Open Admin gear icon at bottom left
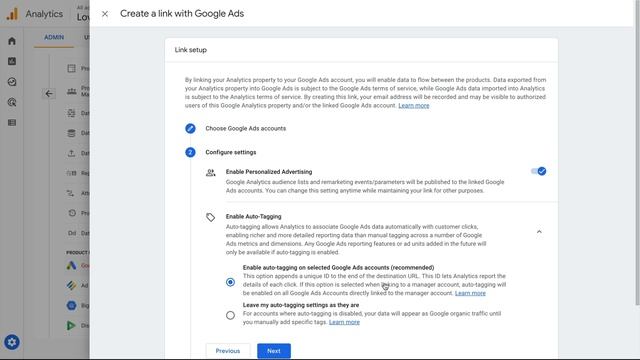Viewport: 640px width, 360px height. pos(12,342)
